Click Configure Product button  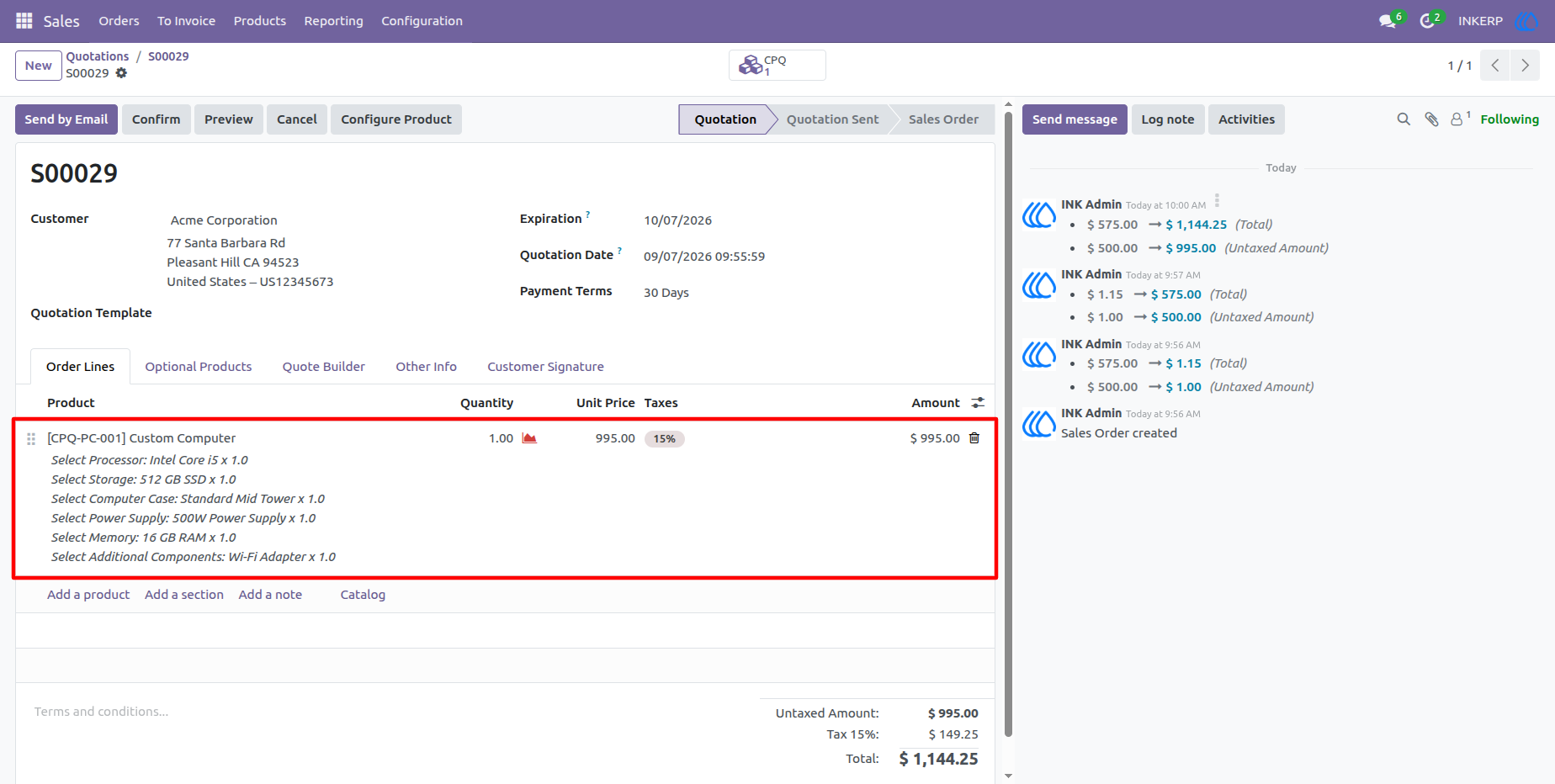[396, 119]
